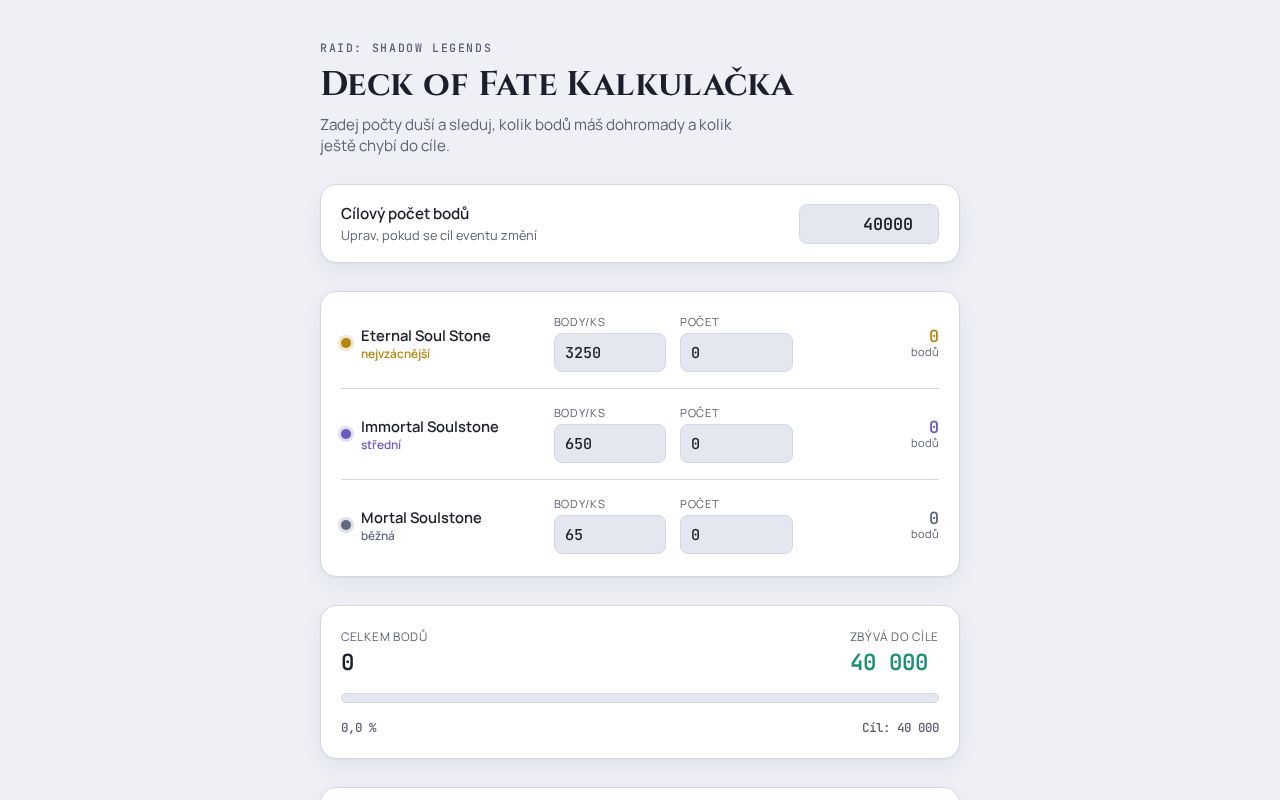
Task: Click the Cílový počet bodů label
Action: tap(405, 214)
